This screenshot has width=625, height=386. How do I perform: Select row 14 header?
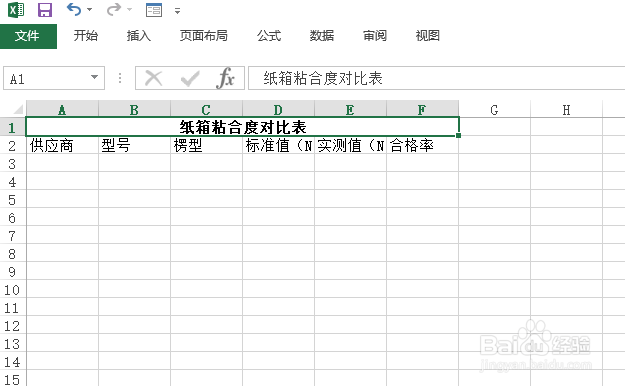12,362
